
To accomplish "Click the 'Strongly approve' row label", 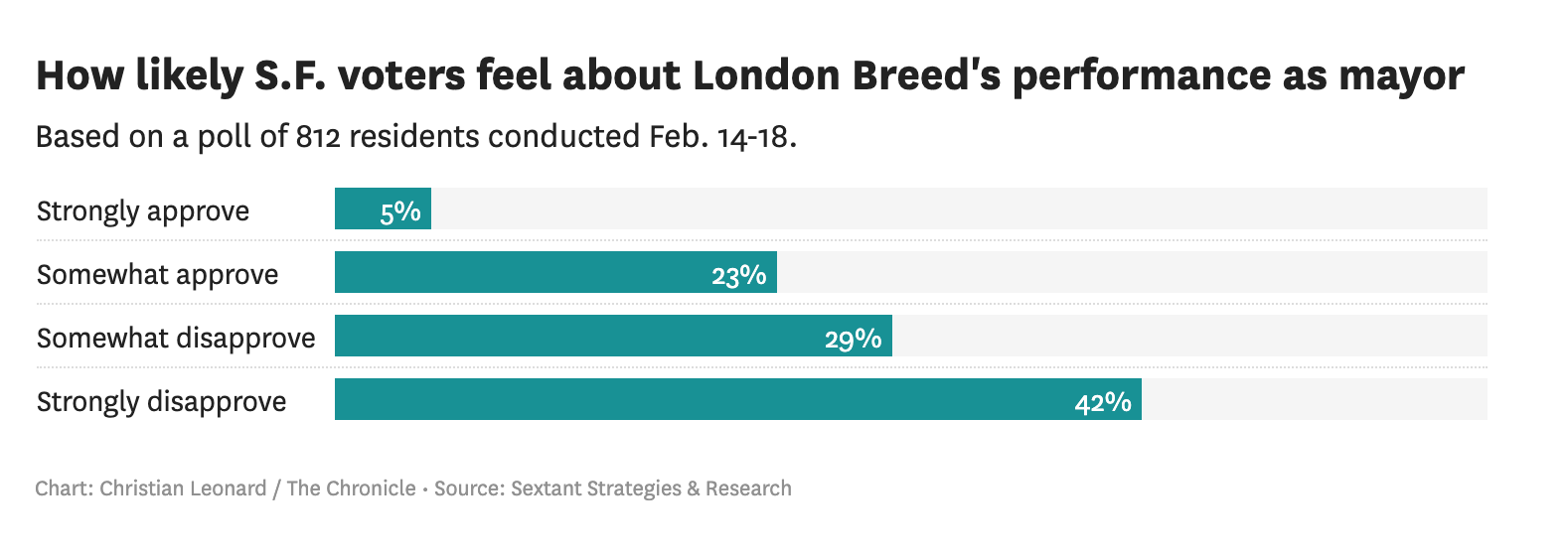I will point(143,211).
